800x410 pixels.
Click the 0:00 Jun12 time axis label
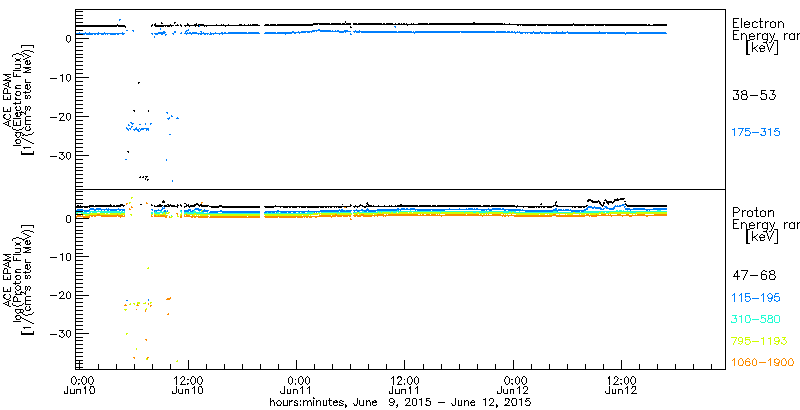pyautogui.click(x=513, y=384)
